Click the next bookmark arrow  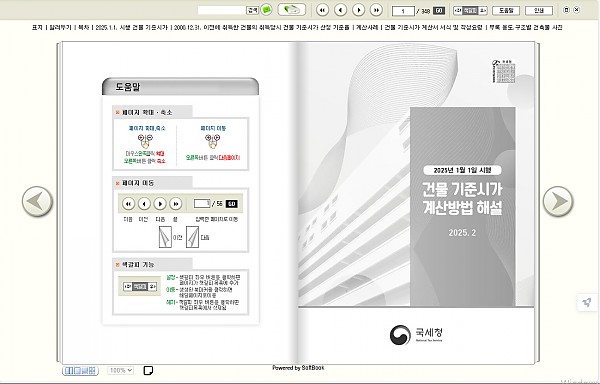coord(483,10)
